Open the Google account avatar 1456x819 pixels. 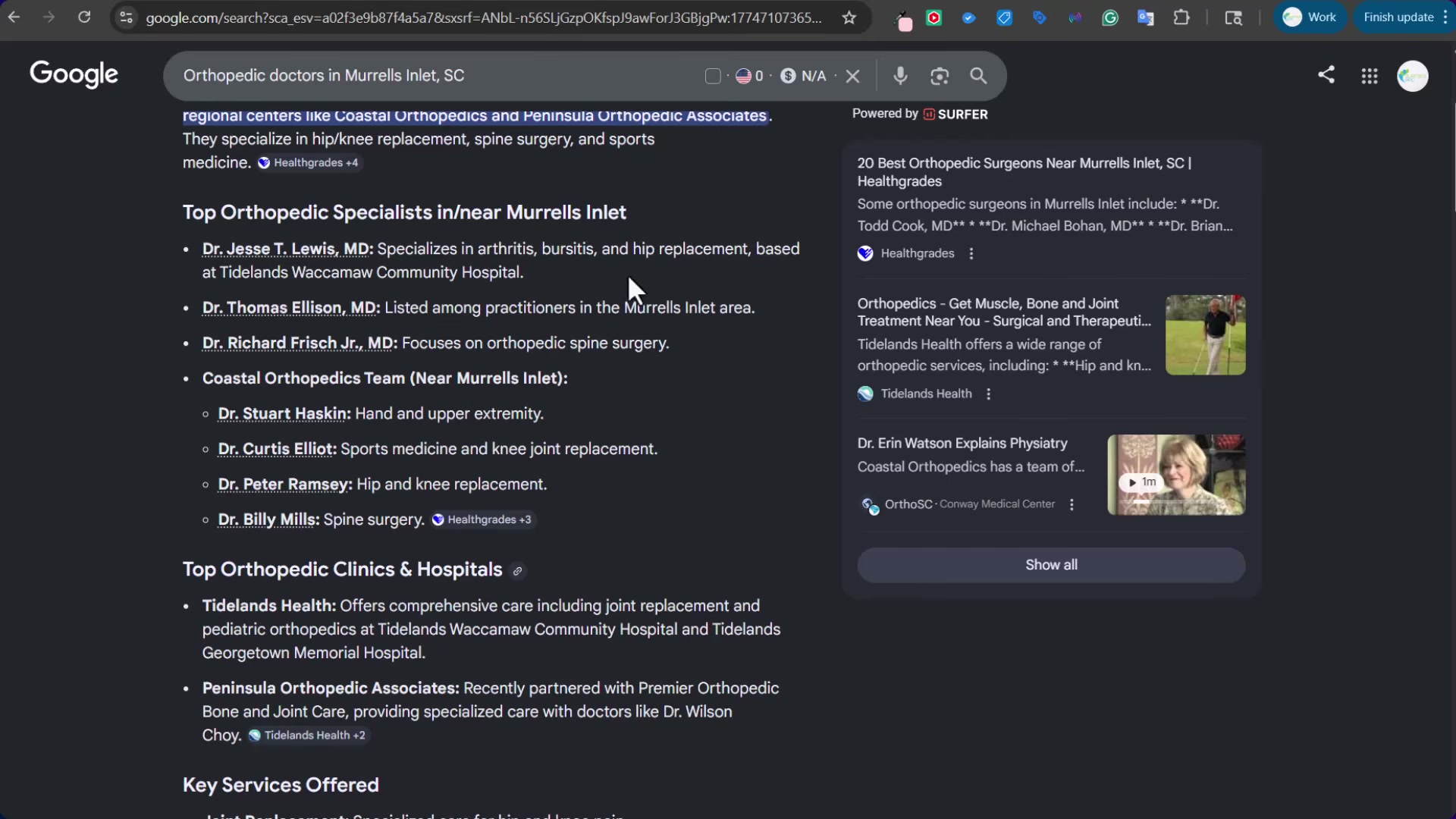click(1413, 76)
